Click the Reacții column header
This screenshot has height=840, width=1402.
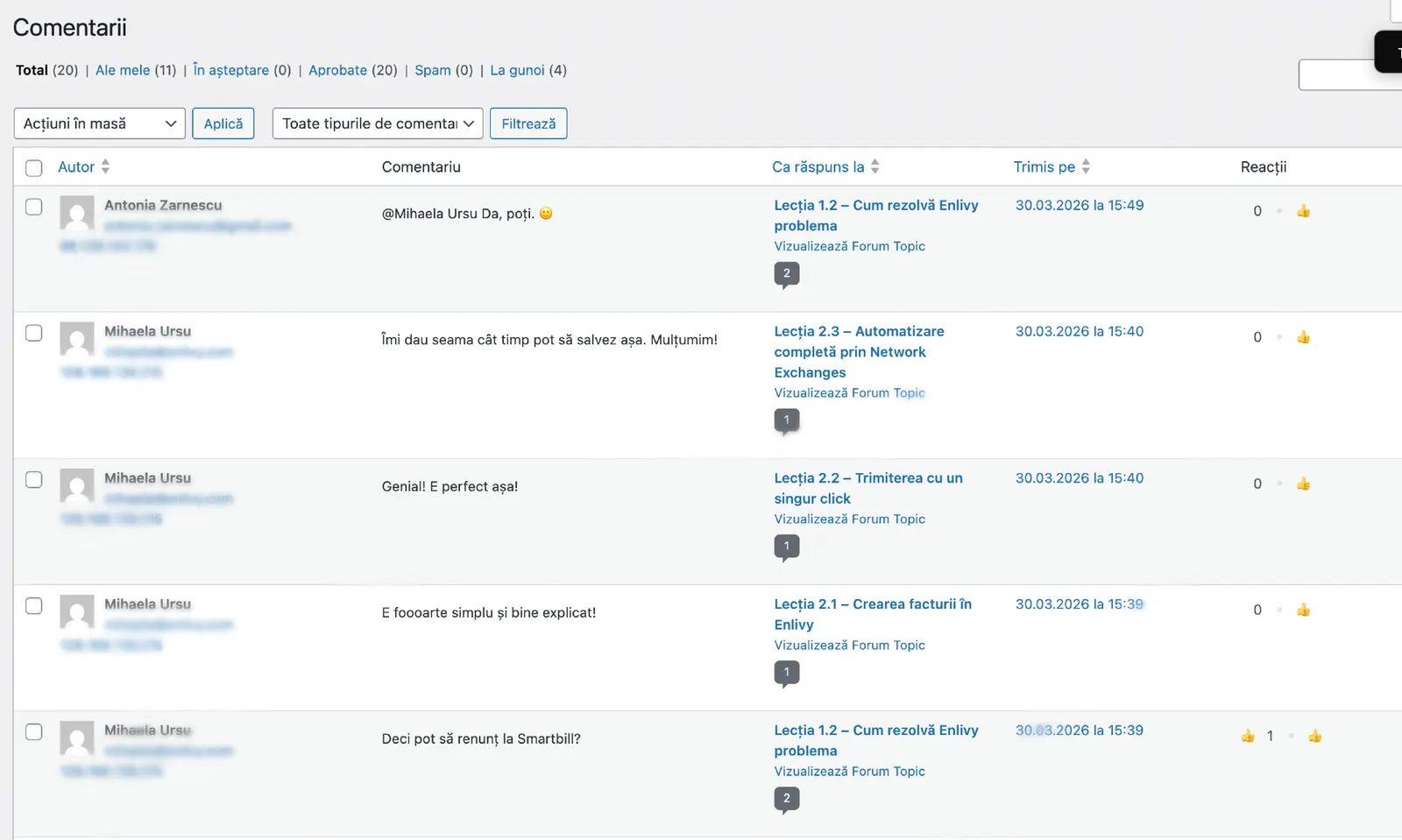pyautogui.click(x=1264, y=167)
